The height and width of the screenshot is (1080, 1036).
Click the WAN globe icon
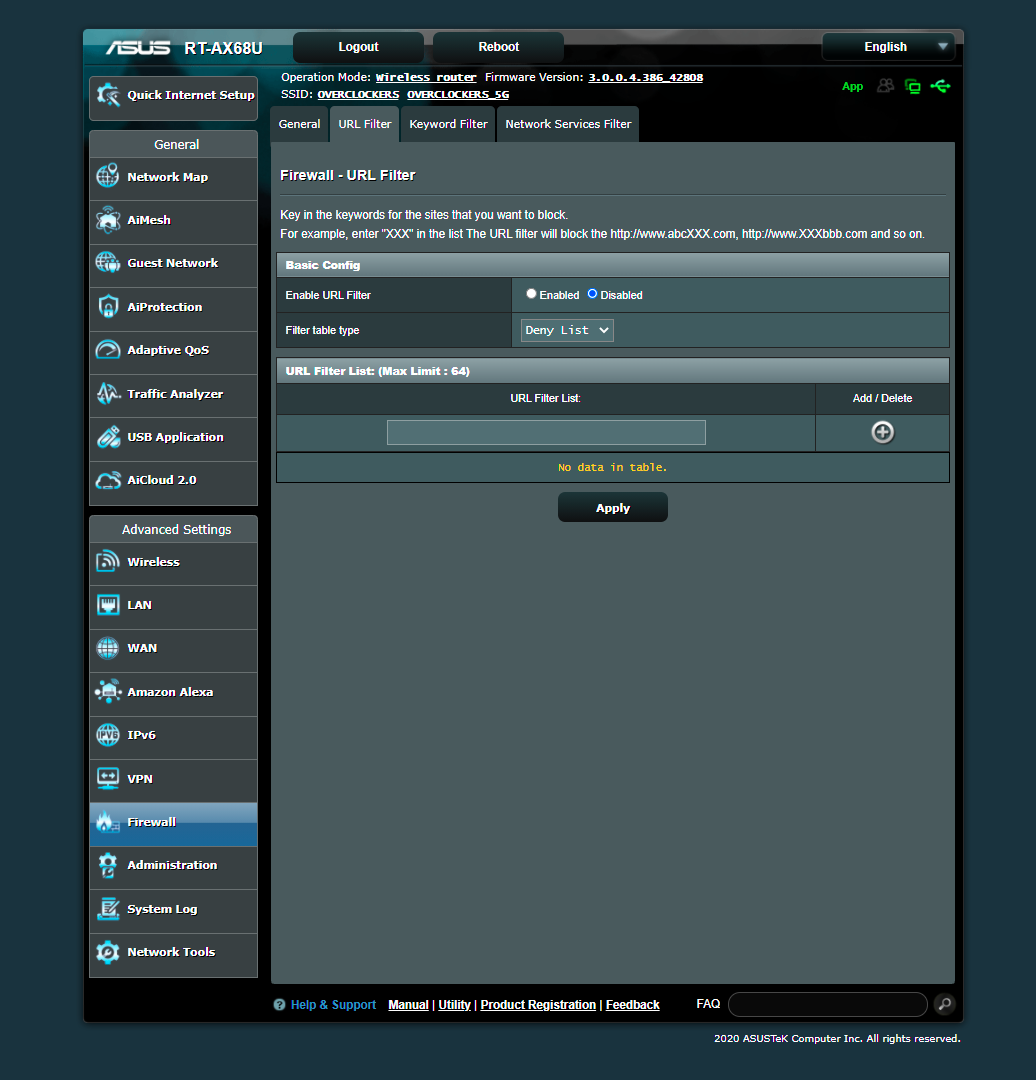pyautogui.click(x=107, y=648)
